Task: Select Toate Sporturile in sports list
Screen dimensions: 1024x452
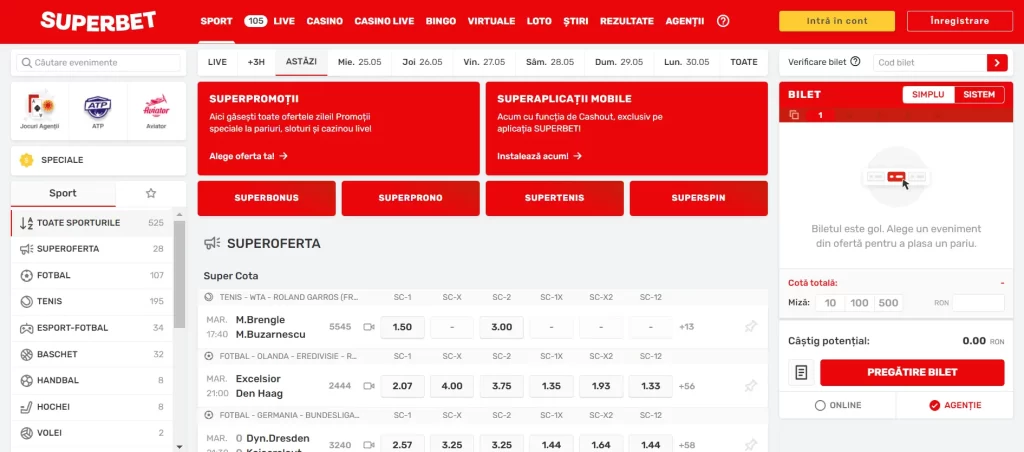Action: (91, 223)
